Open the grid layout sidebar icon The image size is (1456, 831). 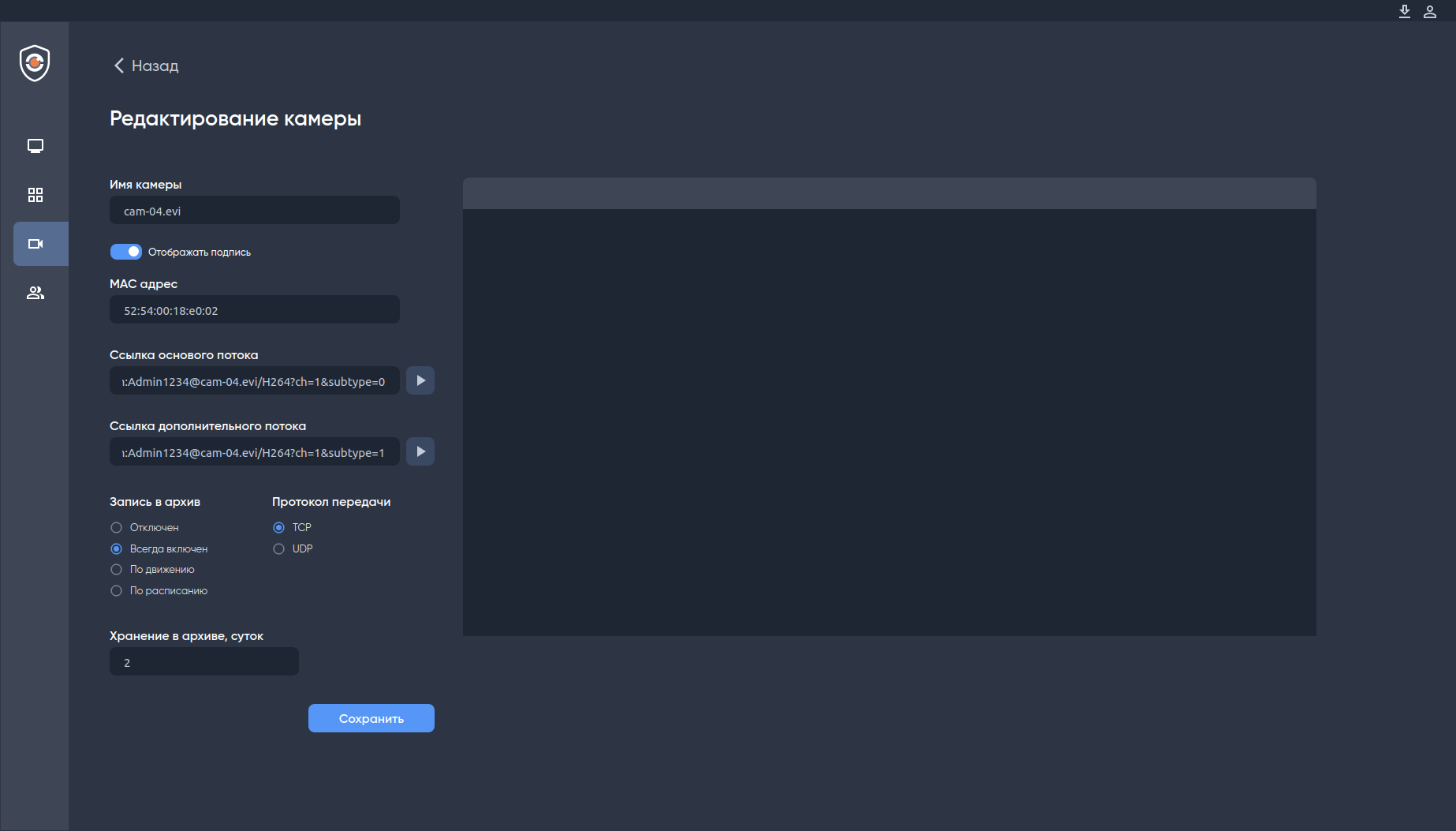(35, 195)
